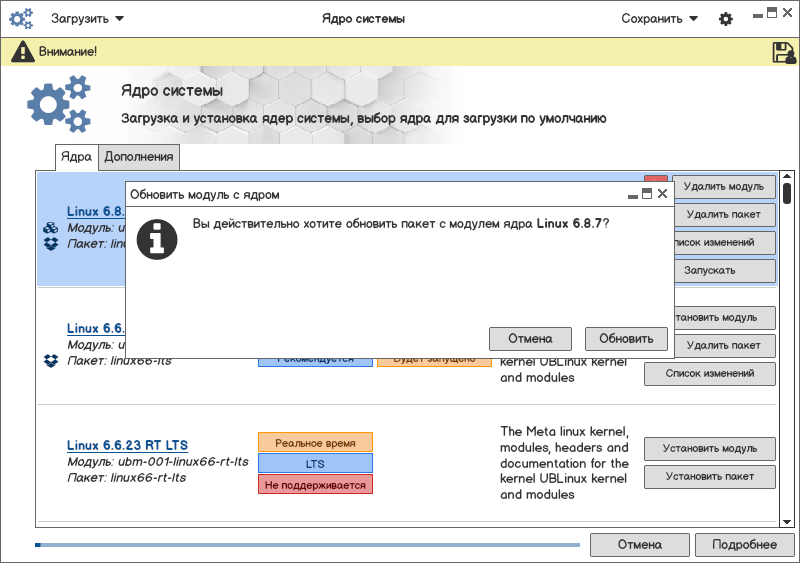Screen dimensions: 800x563
Task: Click the blue LTS tag
Action: click(x=315, y=463)
